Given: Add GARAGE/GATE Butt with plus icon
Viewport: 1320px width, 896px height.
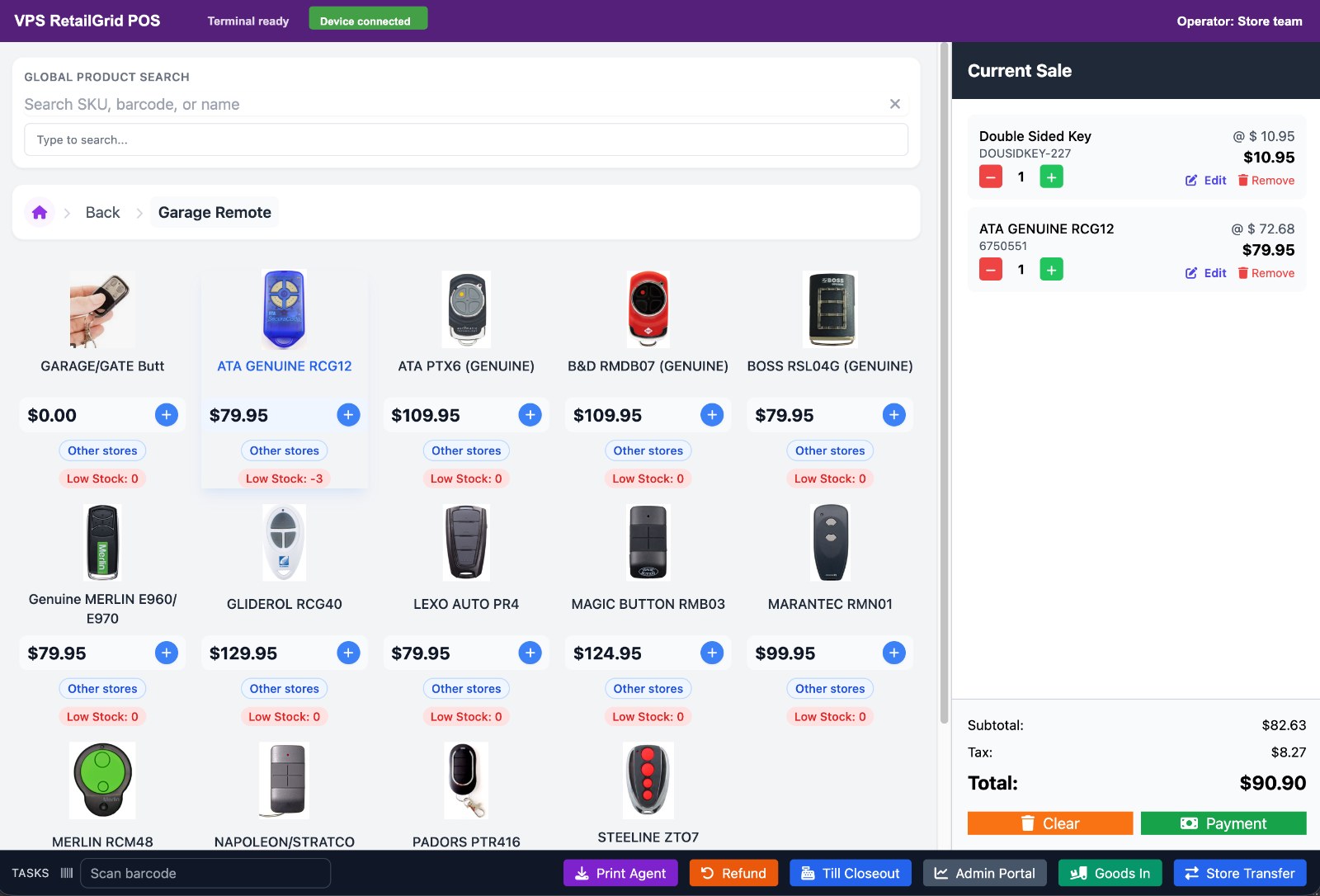Looking at the screenshot, I should pos(167,415).
